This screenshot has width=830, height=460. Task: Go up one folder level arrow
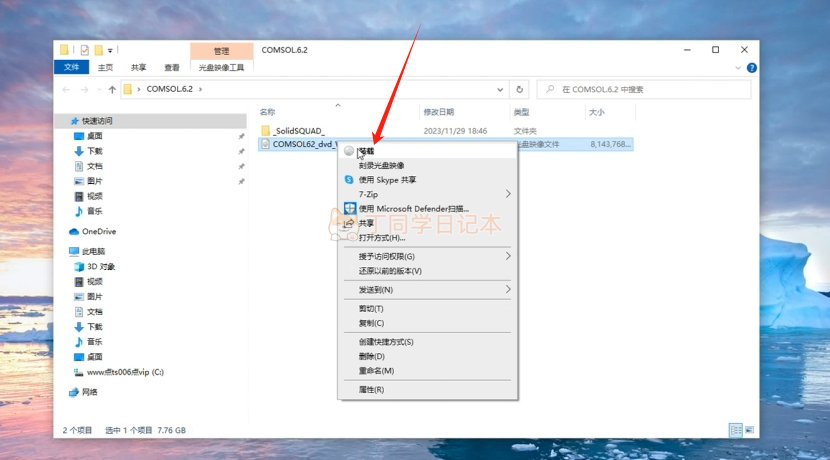(x=112, y=89)
